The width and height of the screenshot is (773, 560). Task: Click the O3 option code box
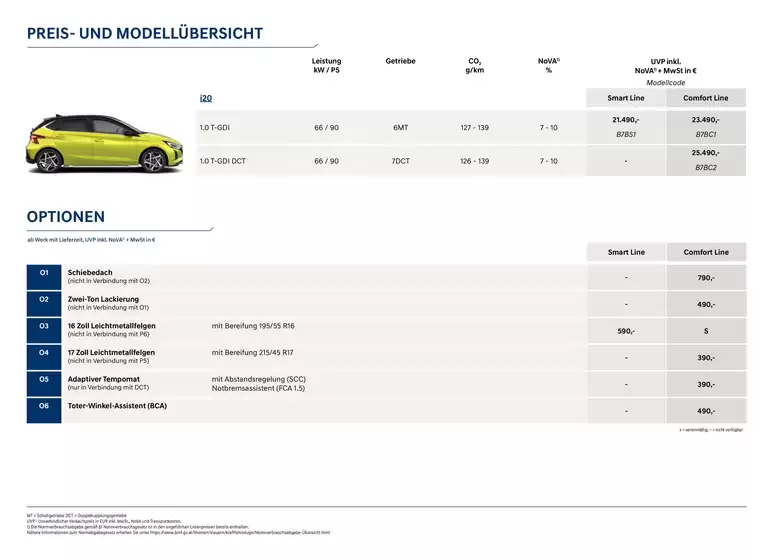(x=44, y=330)
